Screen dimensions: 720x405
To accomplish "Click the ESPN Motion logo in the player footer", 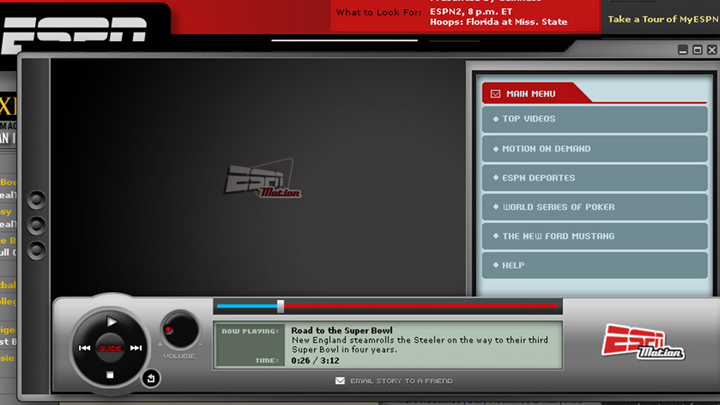I will (x=643, y=342).
